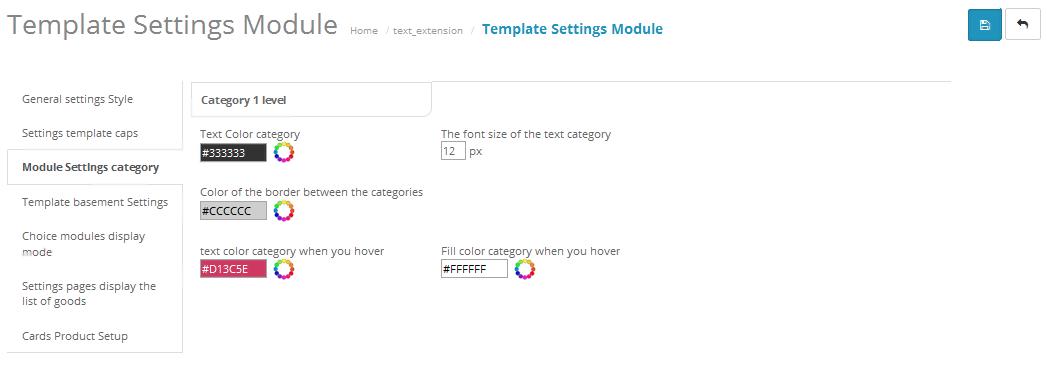Go to Template basement Settings

(x=94, y=202)
